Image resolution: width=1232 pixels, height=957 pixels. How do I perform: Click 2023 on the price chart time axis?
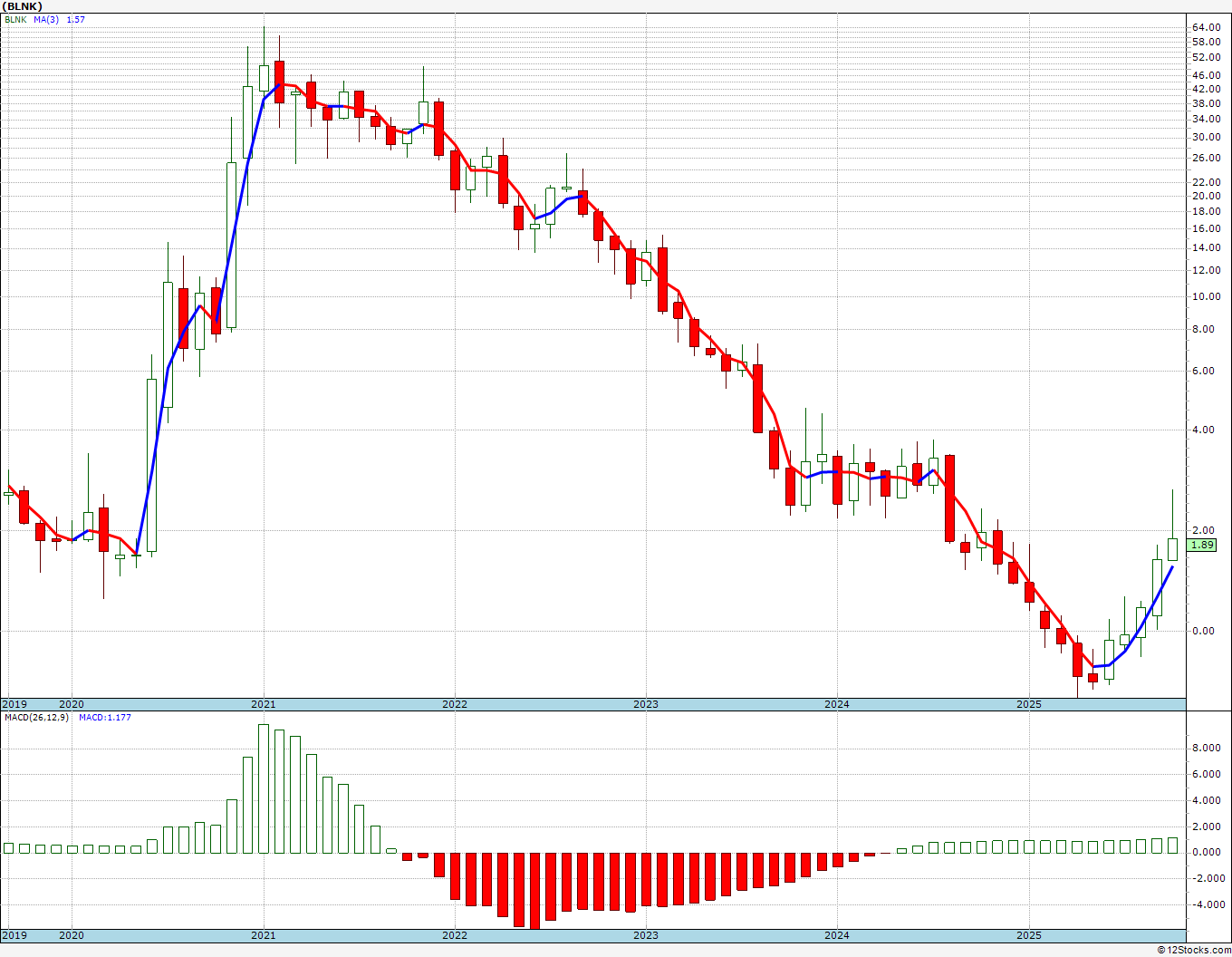click(x=645, y=704)
